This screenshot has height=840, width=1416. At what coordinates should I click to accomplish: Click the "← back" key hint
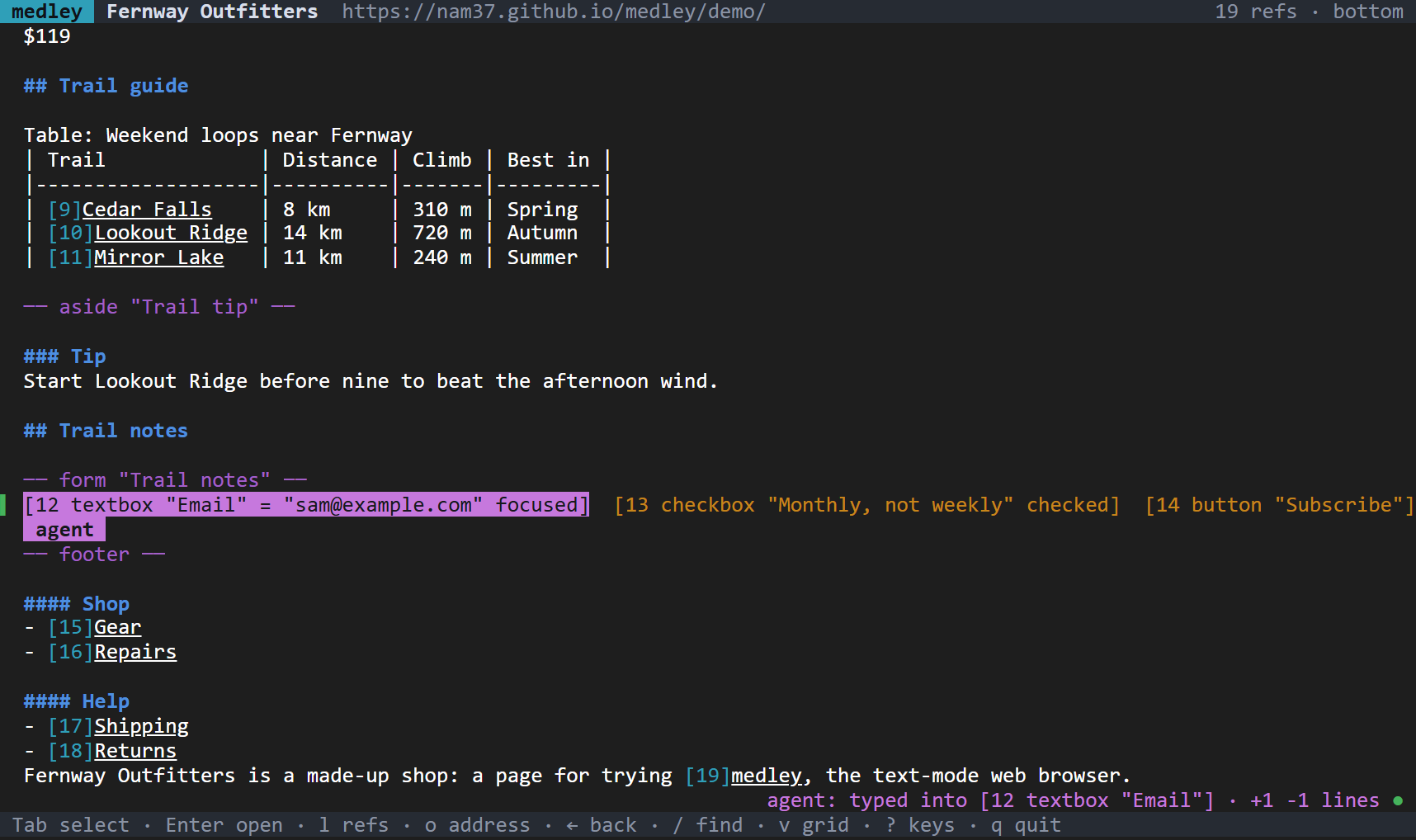[x=602, y=825]
